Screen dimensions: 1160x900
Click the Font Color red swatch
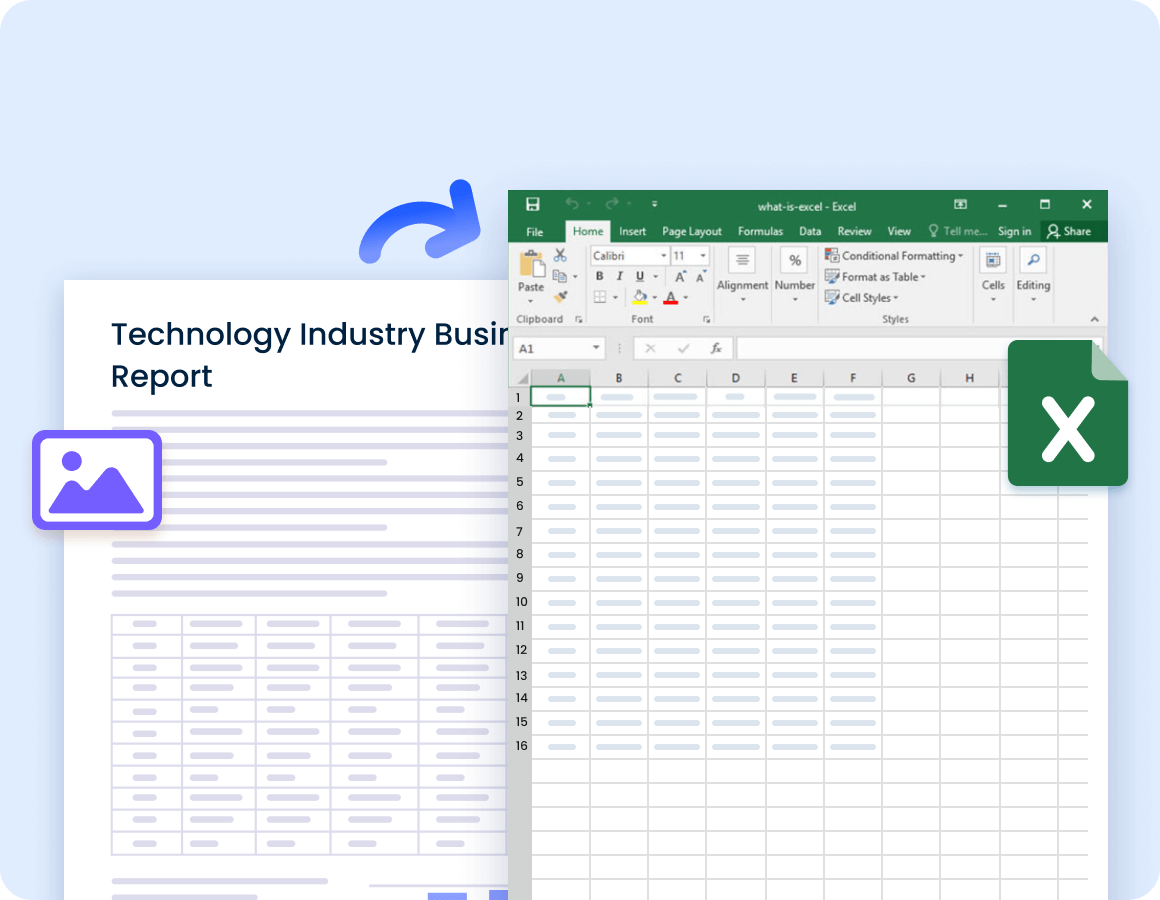pyautogui.click(x=671, y=298)
